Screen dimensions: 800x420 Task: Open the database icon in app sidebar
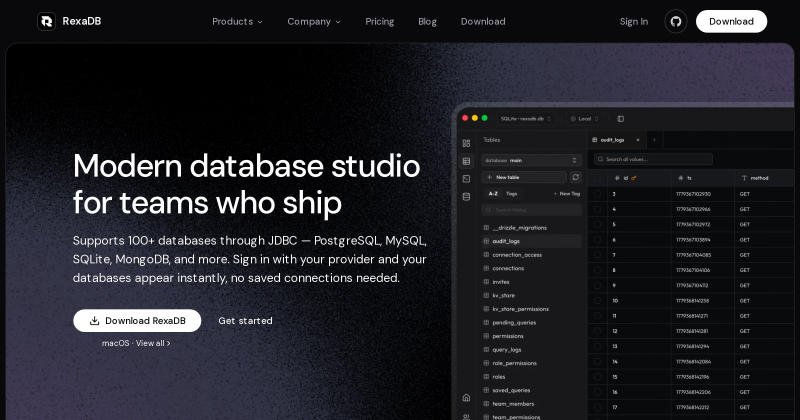tap(466, 196)
